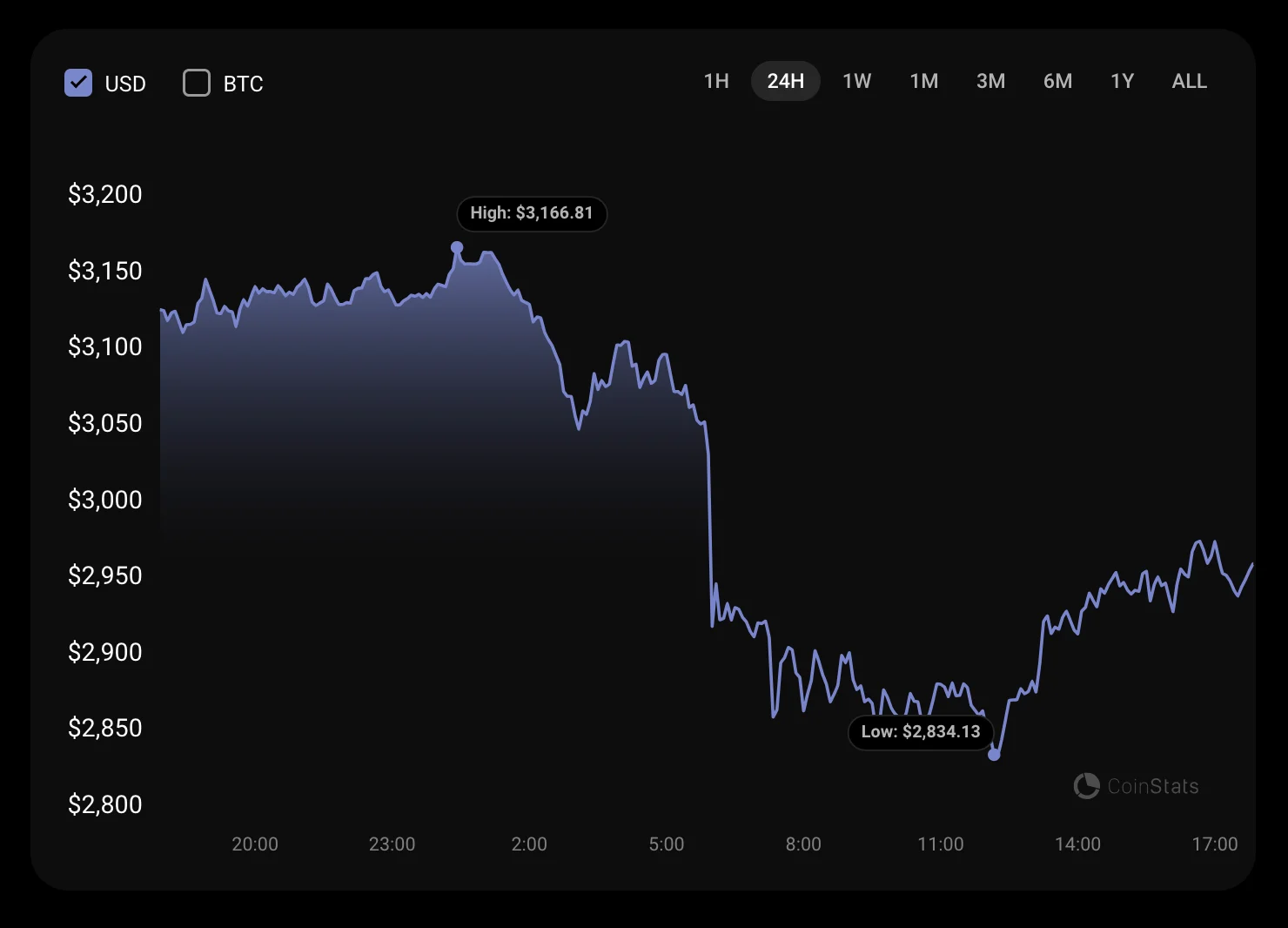1288x928 pixels.
Task: Click the USD label text
Action: (x=125, y=84)
